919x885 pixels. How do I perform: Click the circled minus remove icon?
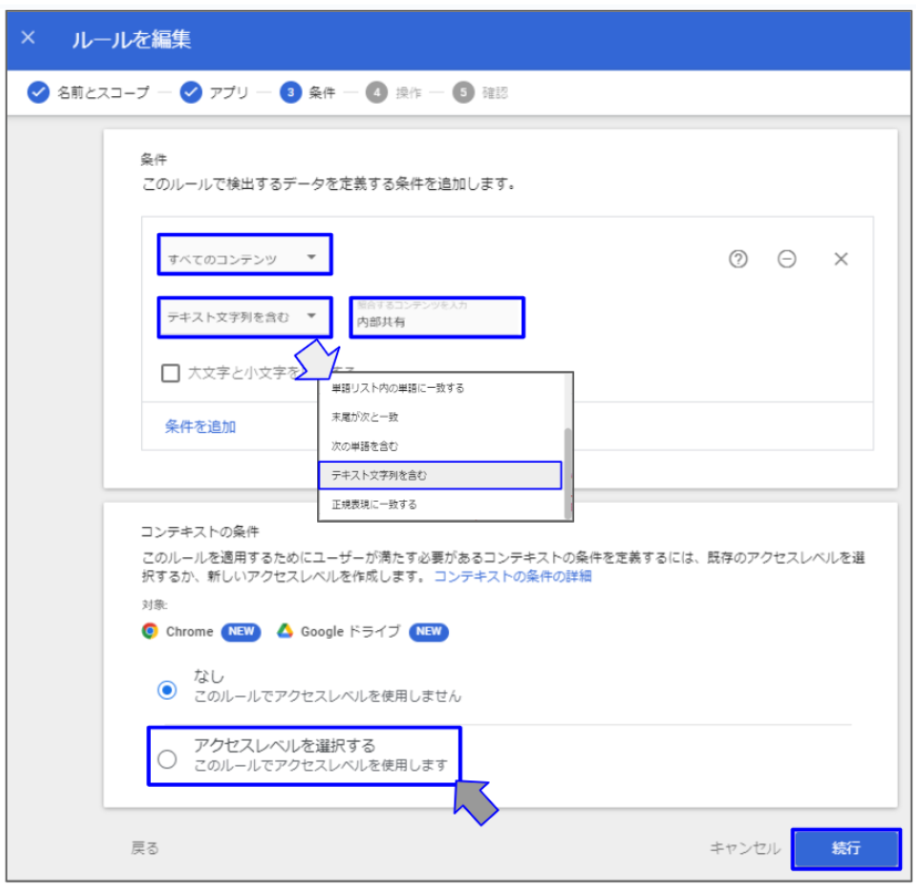(x=787, y=259)
